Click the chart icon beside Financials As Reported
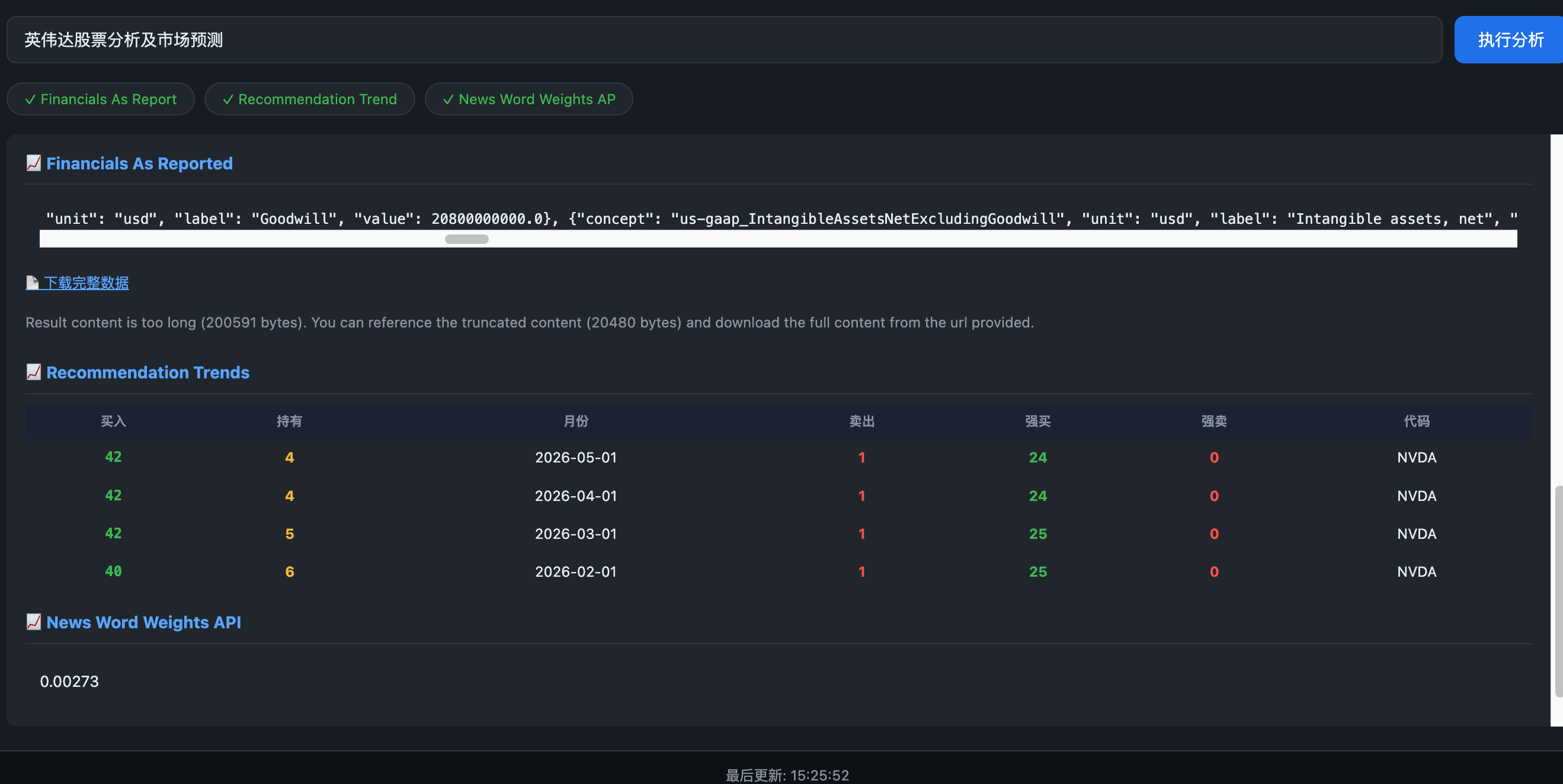Viewport: 1563px width, 784px height. point(33,163)
